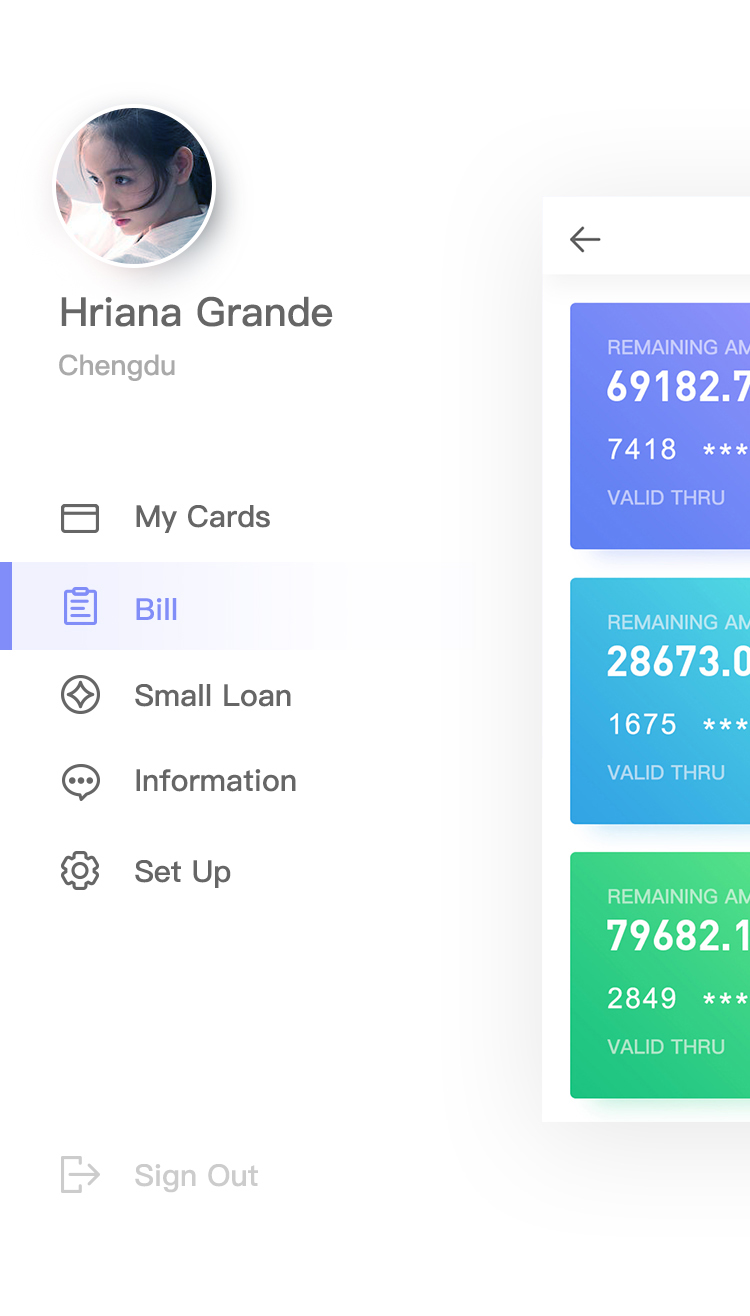
Task: Click VALID THRU on the purple card
Action: point(666,498)
